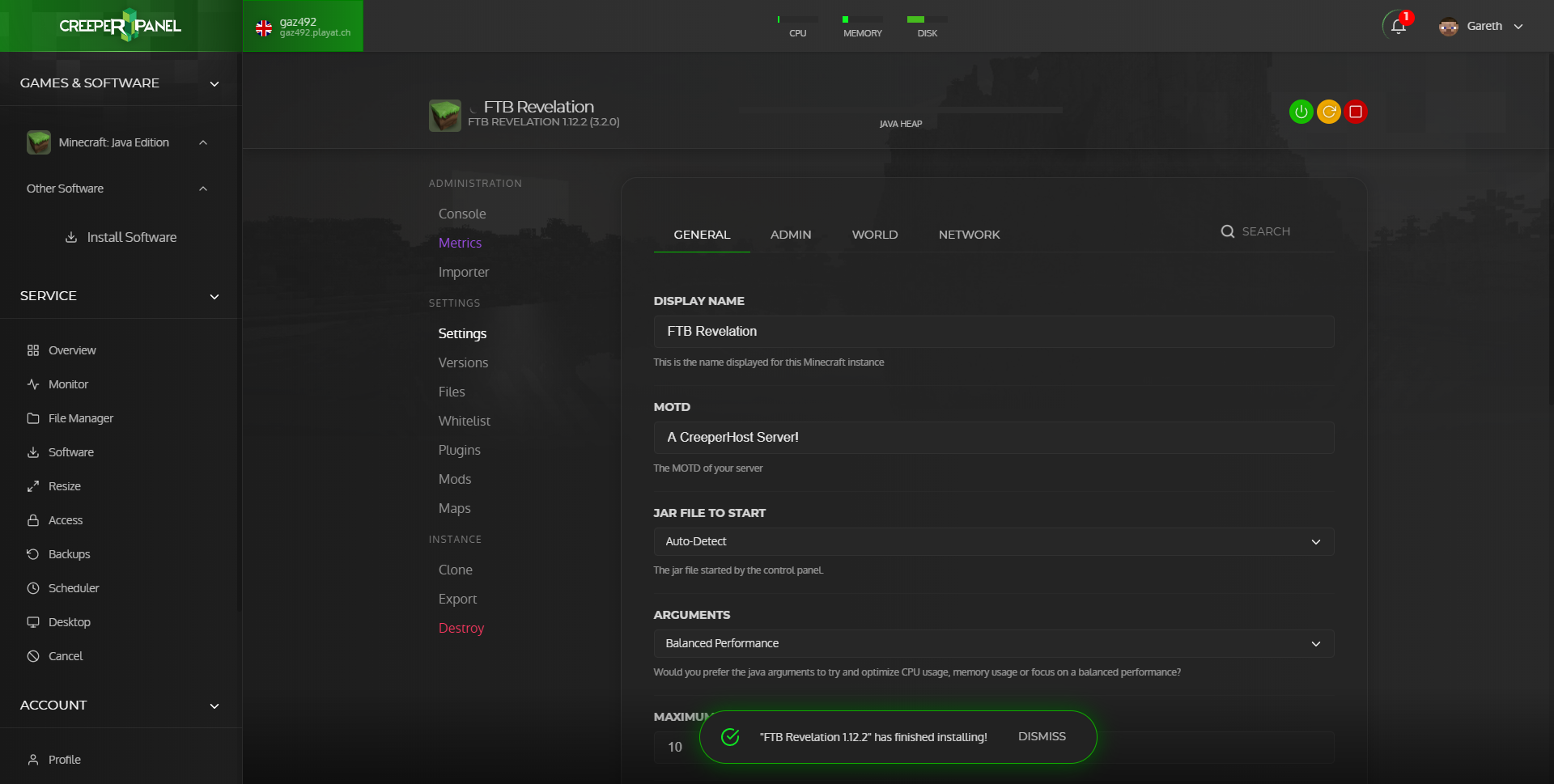Screen dimensions: 1554x784
Task: Click the Profile person icon
Action: (x=33, y=760)
